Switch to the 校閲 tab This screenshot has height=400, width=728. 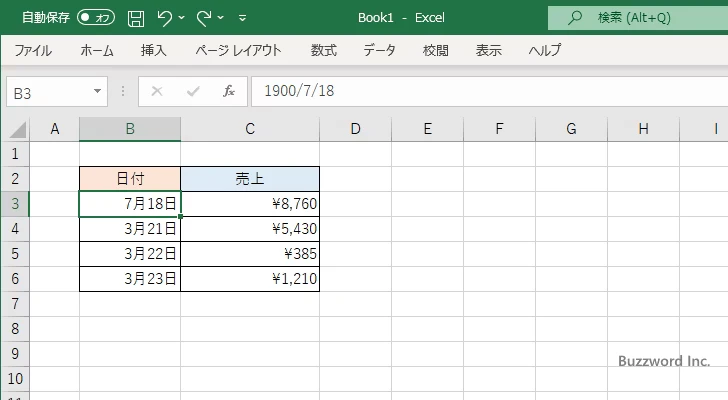coord(436,50)
